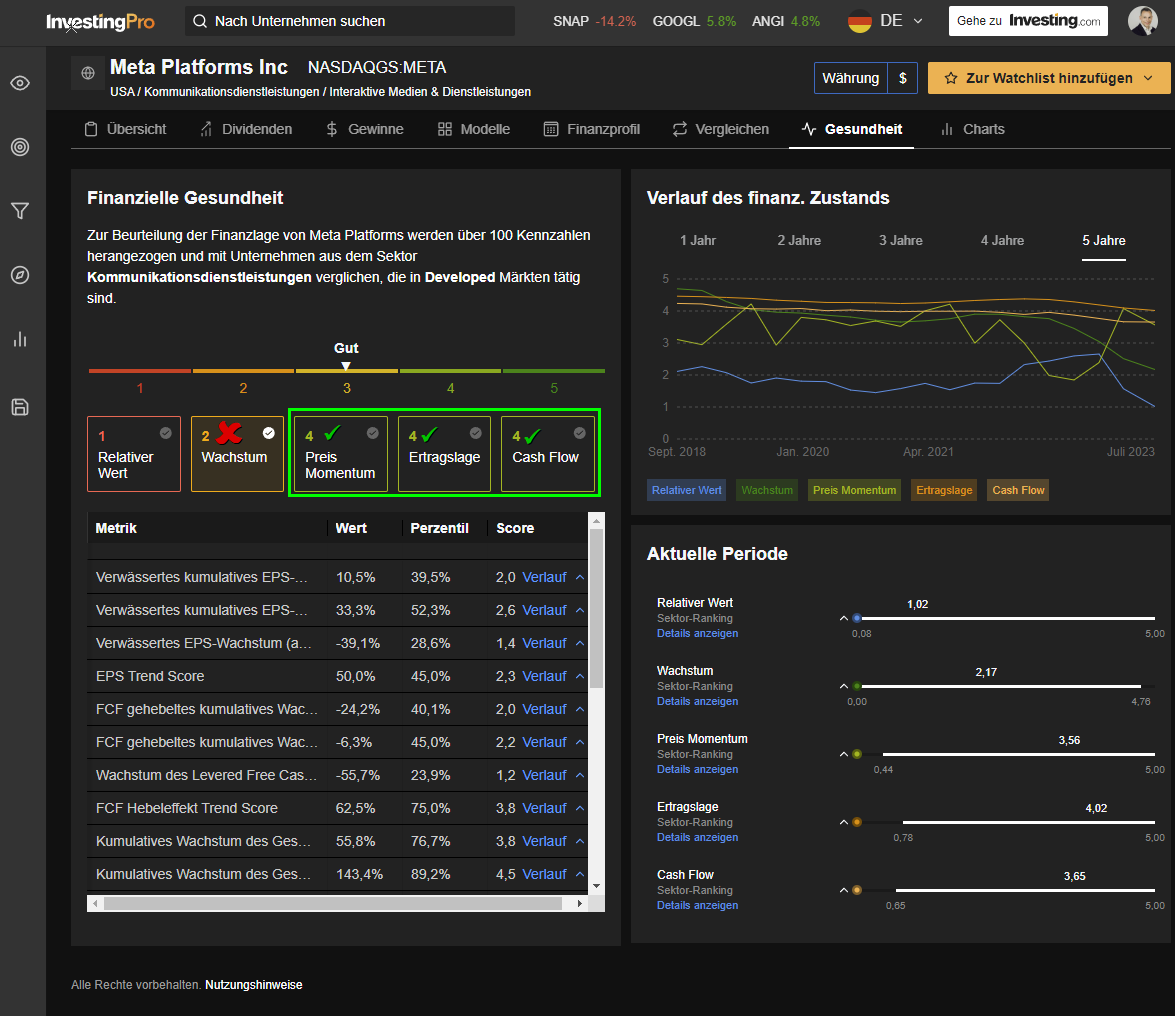Switch to the Finanzprofil tab

coord(592,129)
